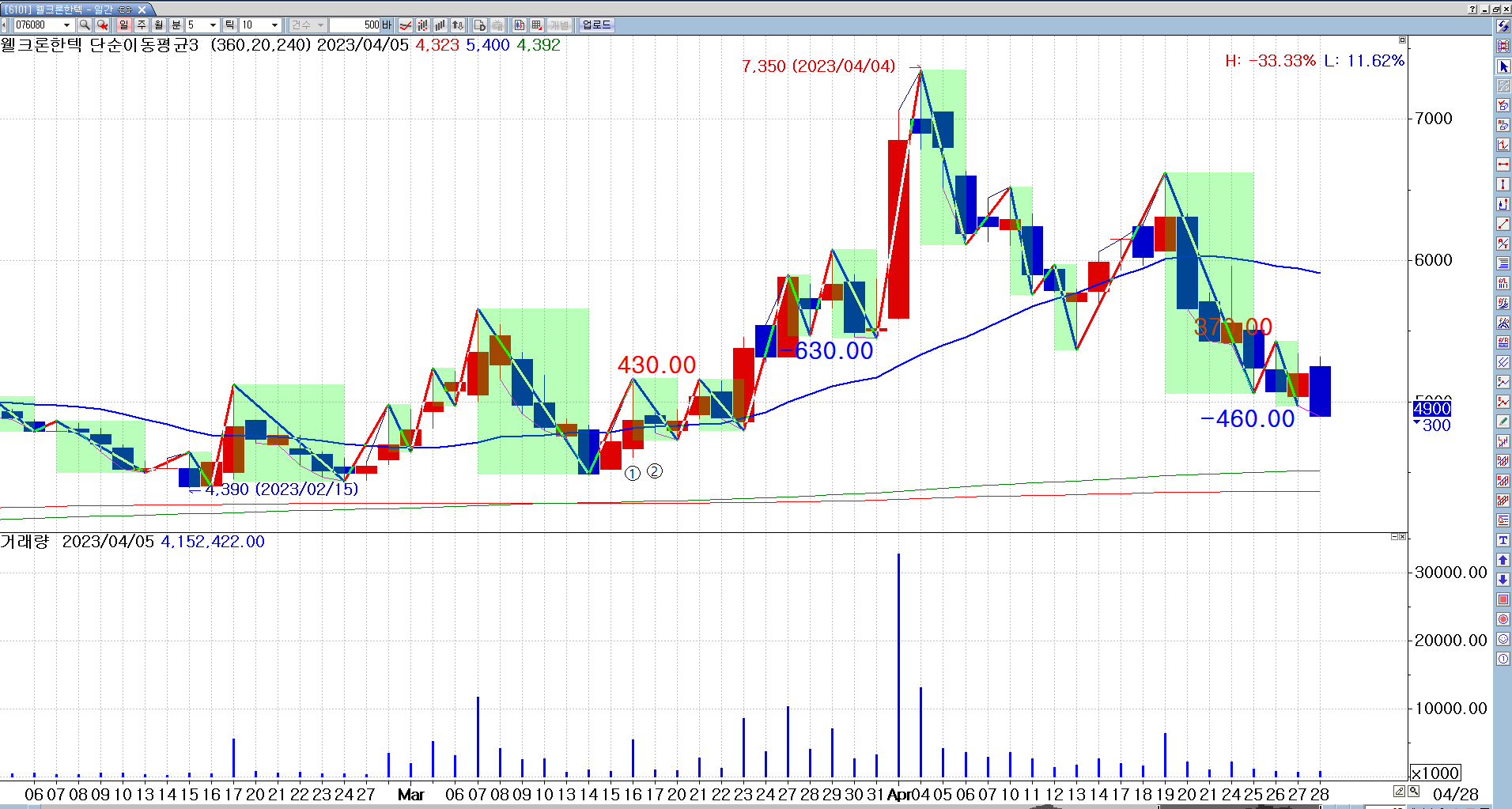Click the 틱 tick period button
The height and width of the screenshot is (809, 1512).
229,25
